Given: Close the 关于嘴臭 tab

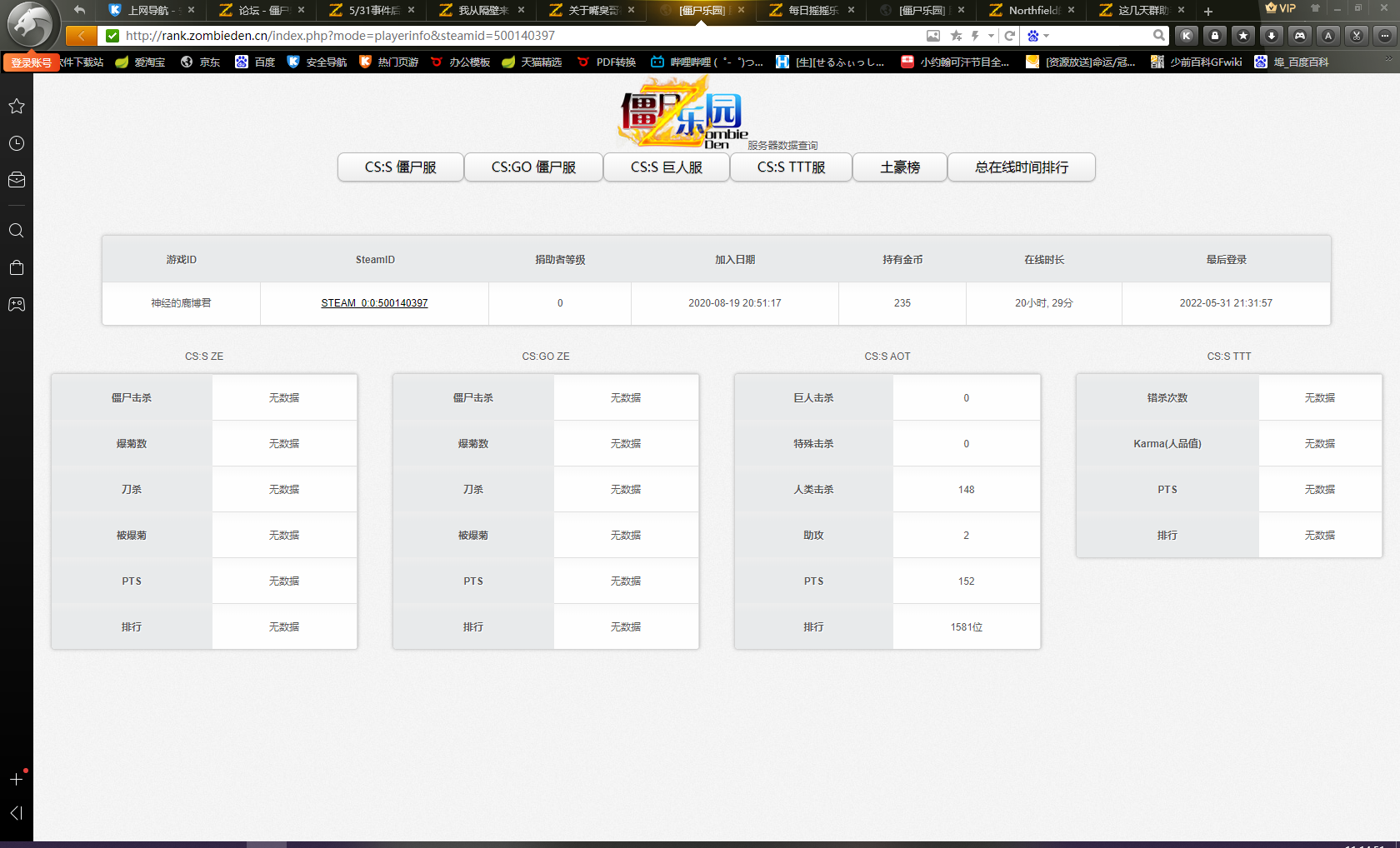Looking at the screenshot, I should [x=631, y=10].
